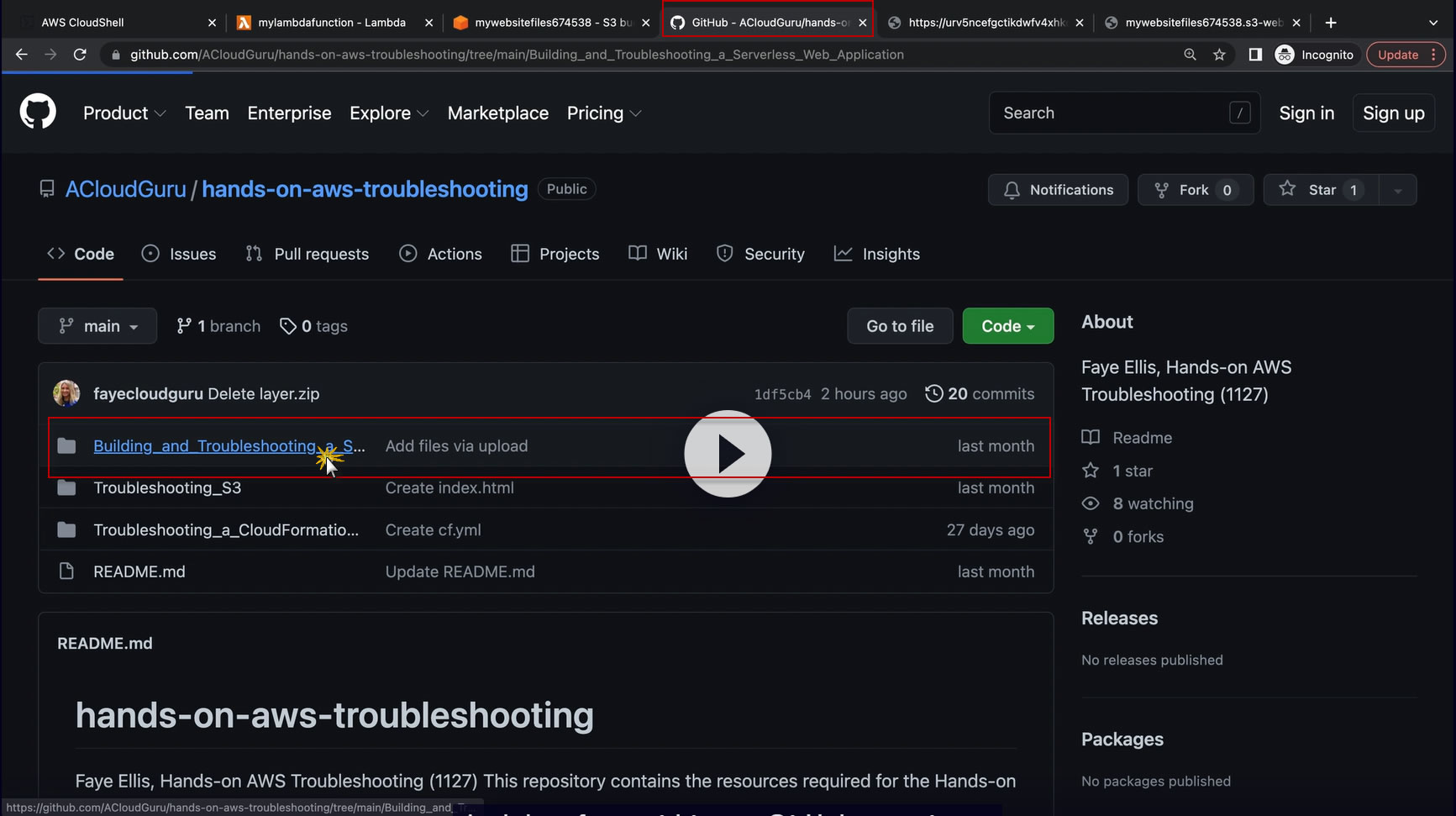Open the hands-on-aws-troubleshooting repository link
The image size is (1456, 816).
click(365, 189)
